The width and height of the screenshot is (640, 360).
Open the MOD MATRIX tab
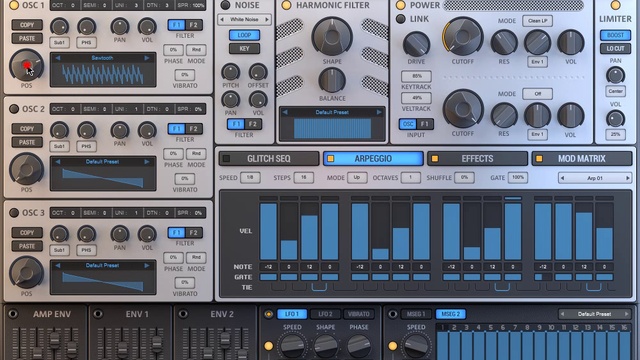[x=582, y=158]
